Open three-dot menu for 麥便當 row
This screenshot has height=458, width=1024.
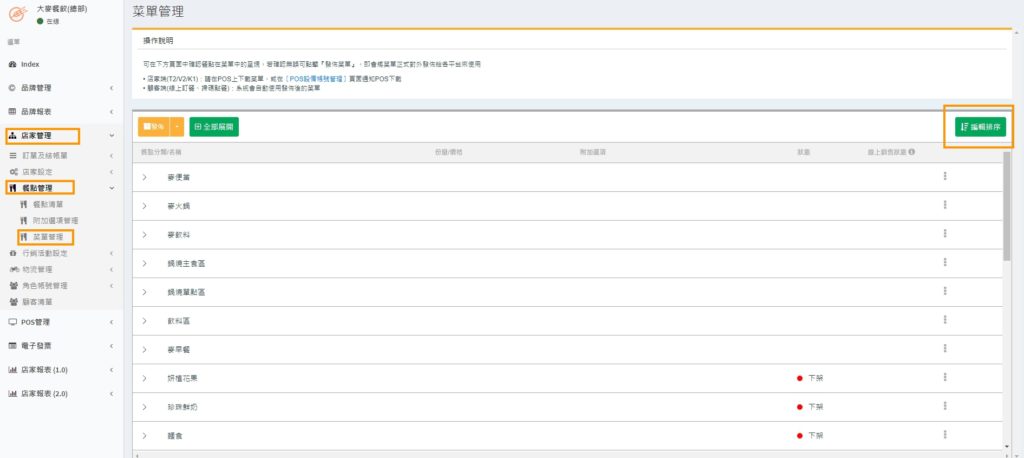point(944,177)
